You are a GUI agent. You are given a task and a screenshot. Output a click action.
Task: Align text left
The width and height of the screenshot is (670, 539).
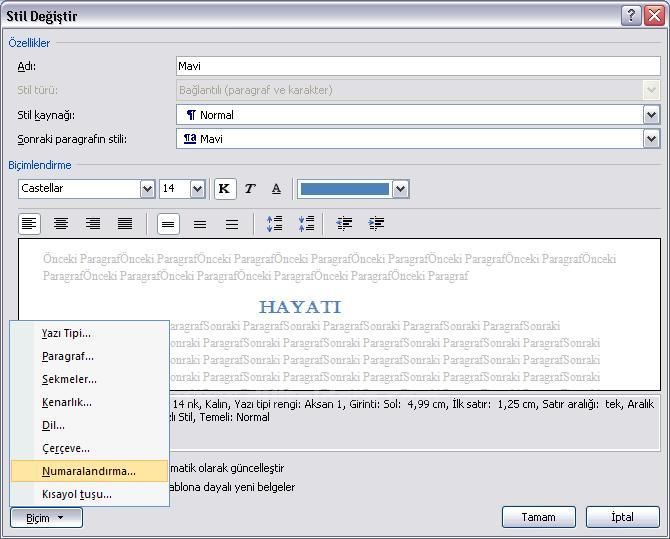pyautogui.click(x=29, y=224)
